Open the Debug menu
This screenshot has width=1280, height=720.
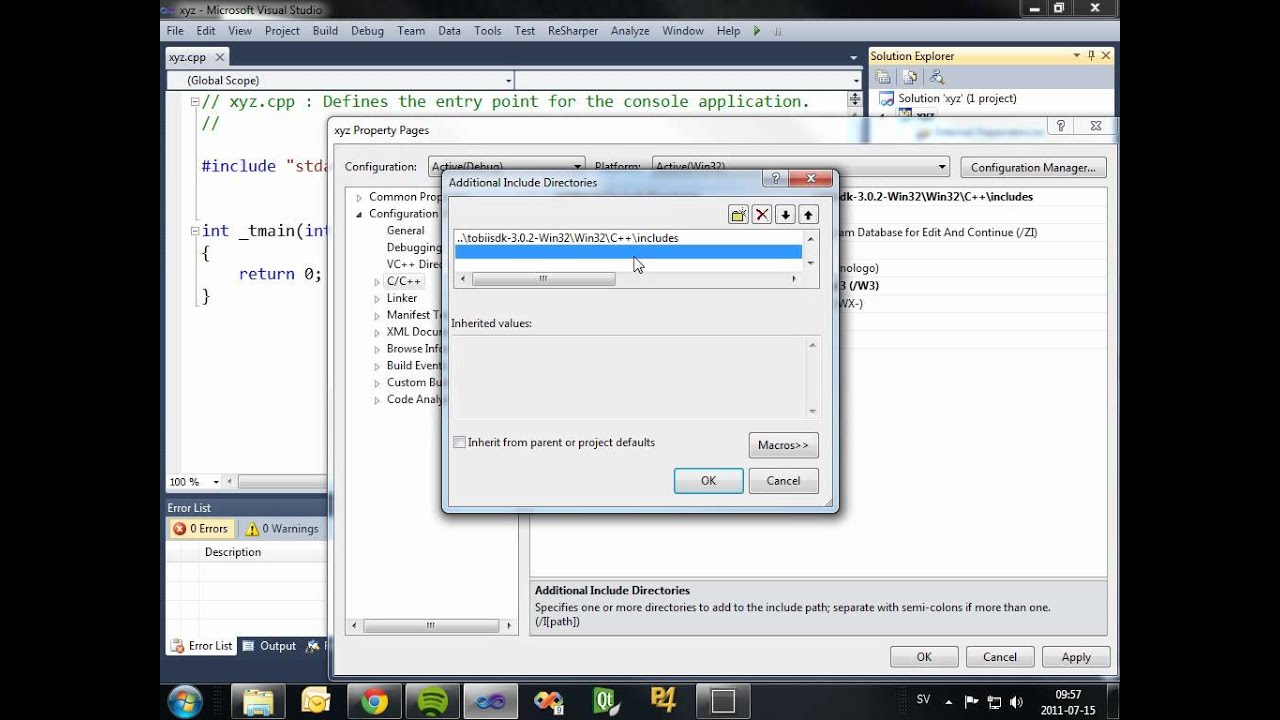tap(367, 31)
